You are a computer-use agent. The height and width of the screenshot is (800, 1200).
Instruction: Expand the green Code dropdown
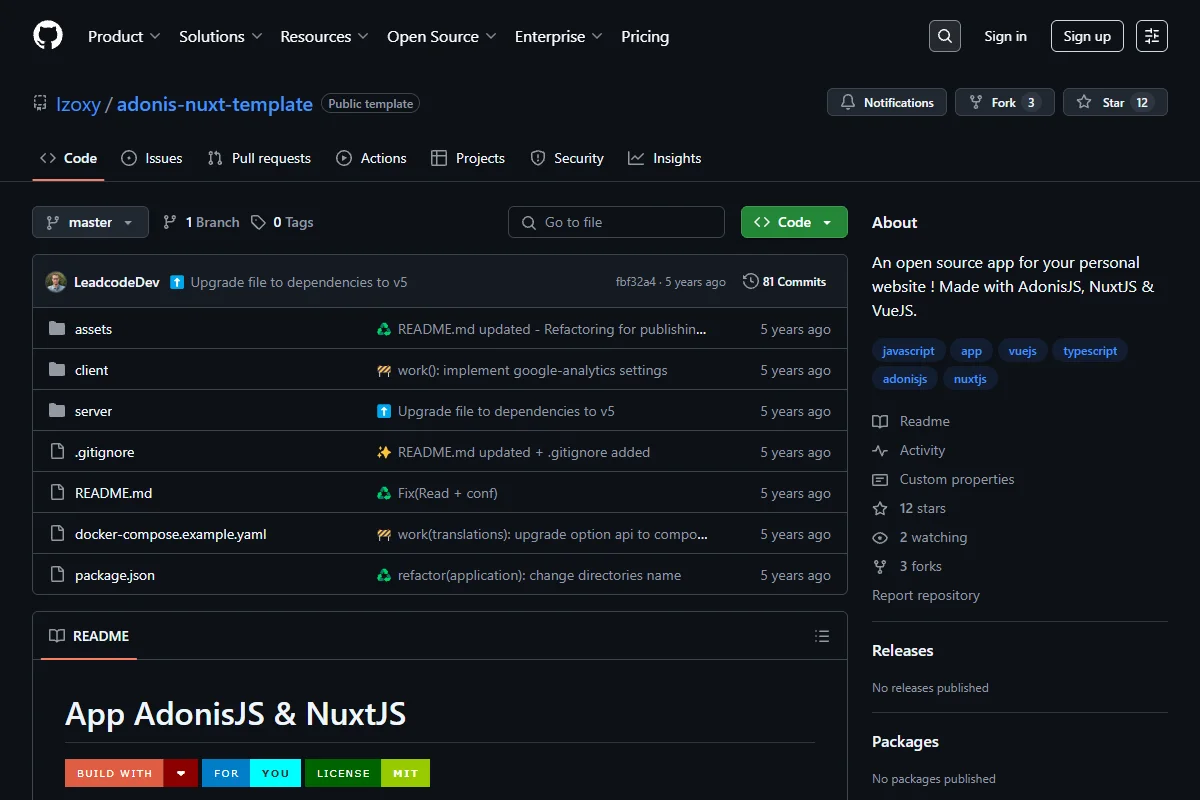point(794,222)
